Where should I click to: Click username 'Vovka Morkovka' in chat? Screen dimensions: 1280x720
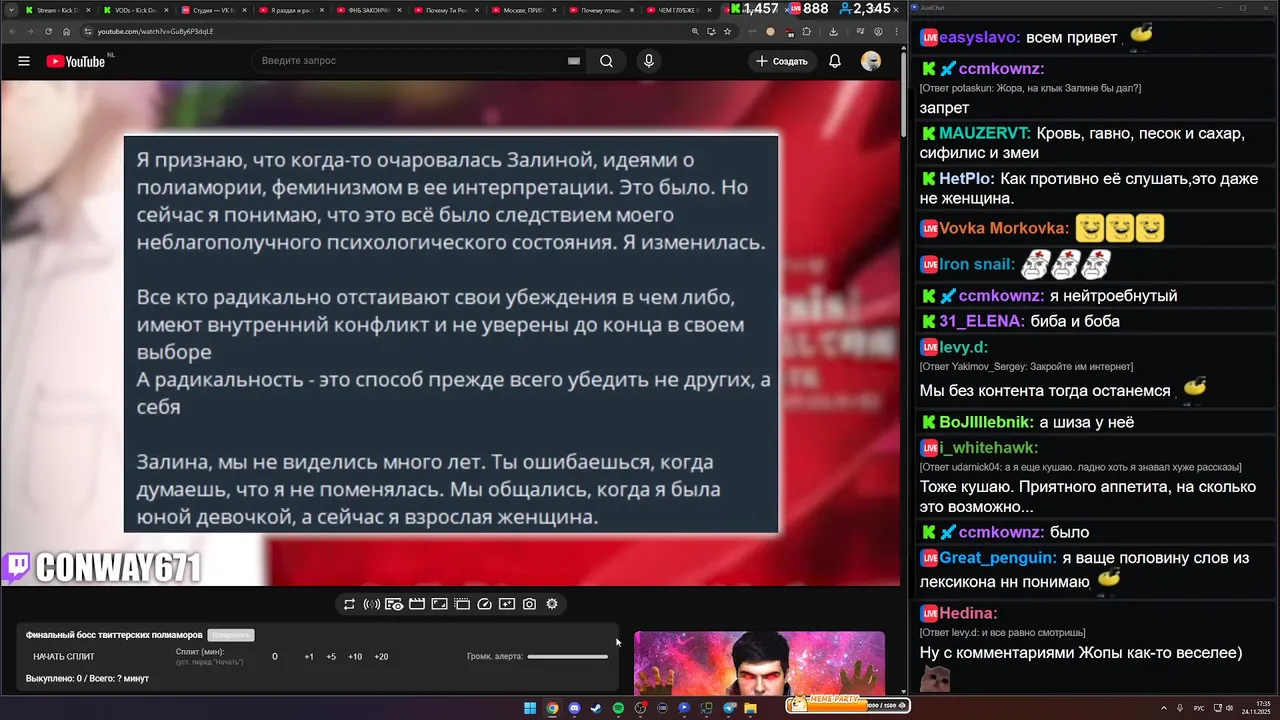1003,228
